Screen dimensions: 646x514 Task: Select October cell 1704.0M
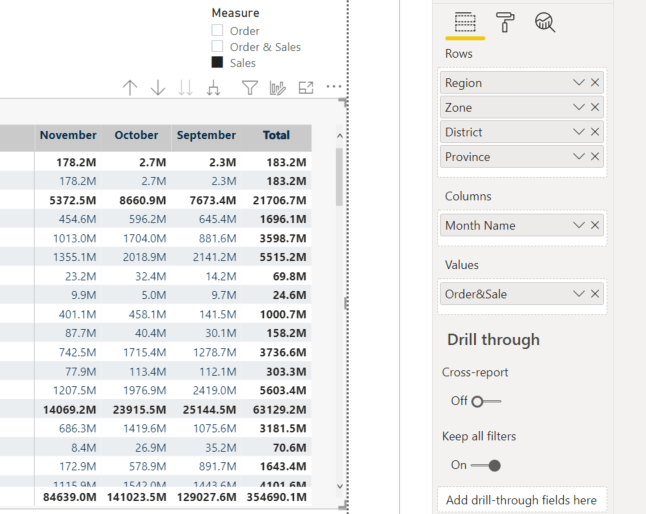[x=145, y=238]
